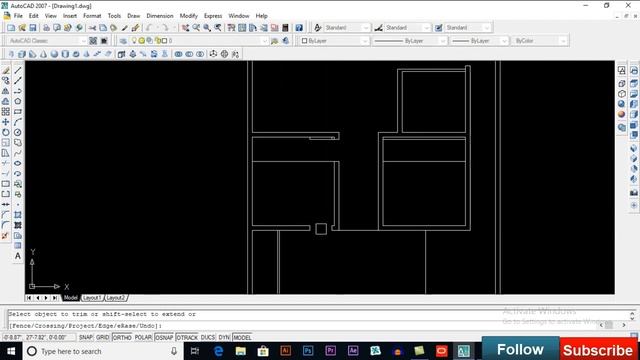Toggle DYN dynamic input button

(224, 338)
